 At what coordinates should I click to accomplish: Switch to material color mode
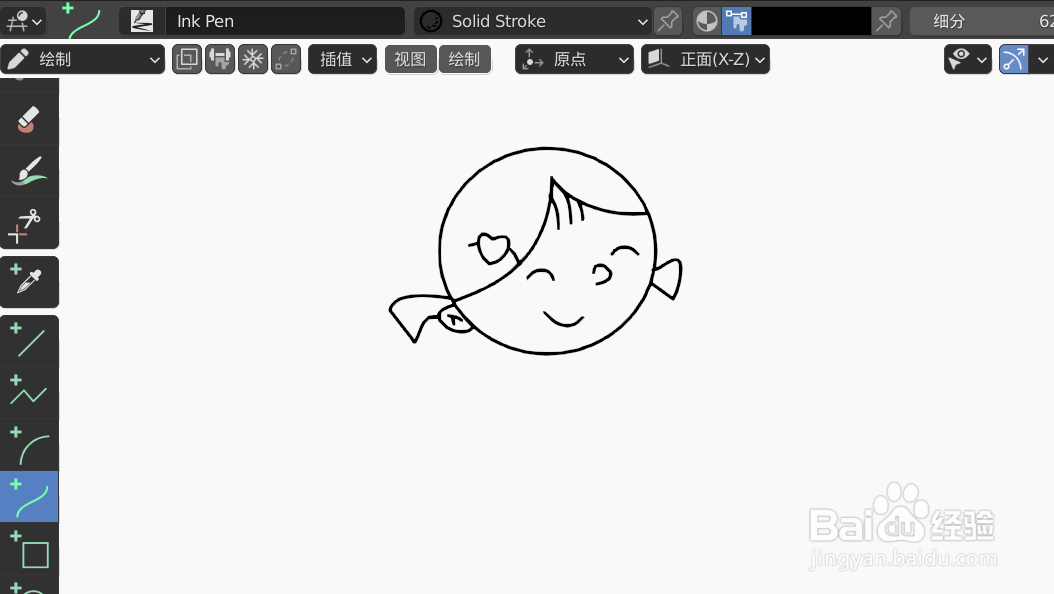point(707,21)
